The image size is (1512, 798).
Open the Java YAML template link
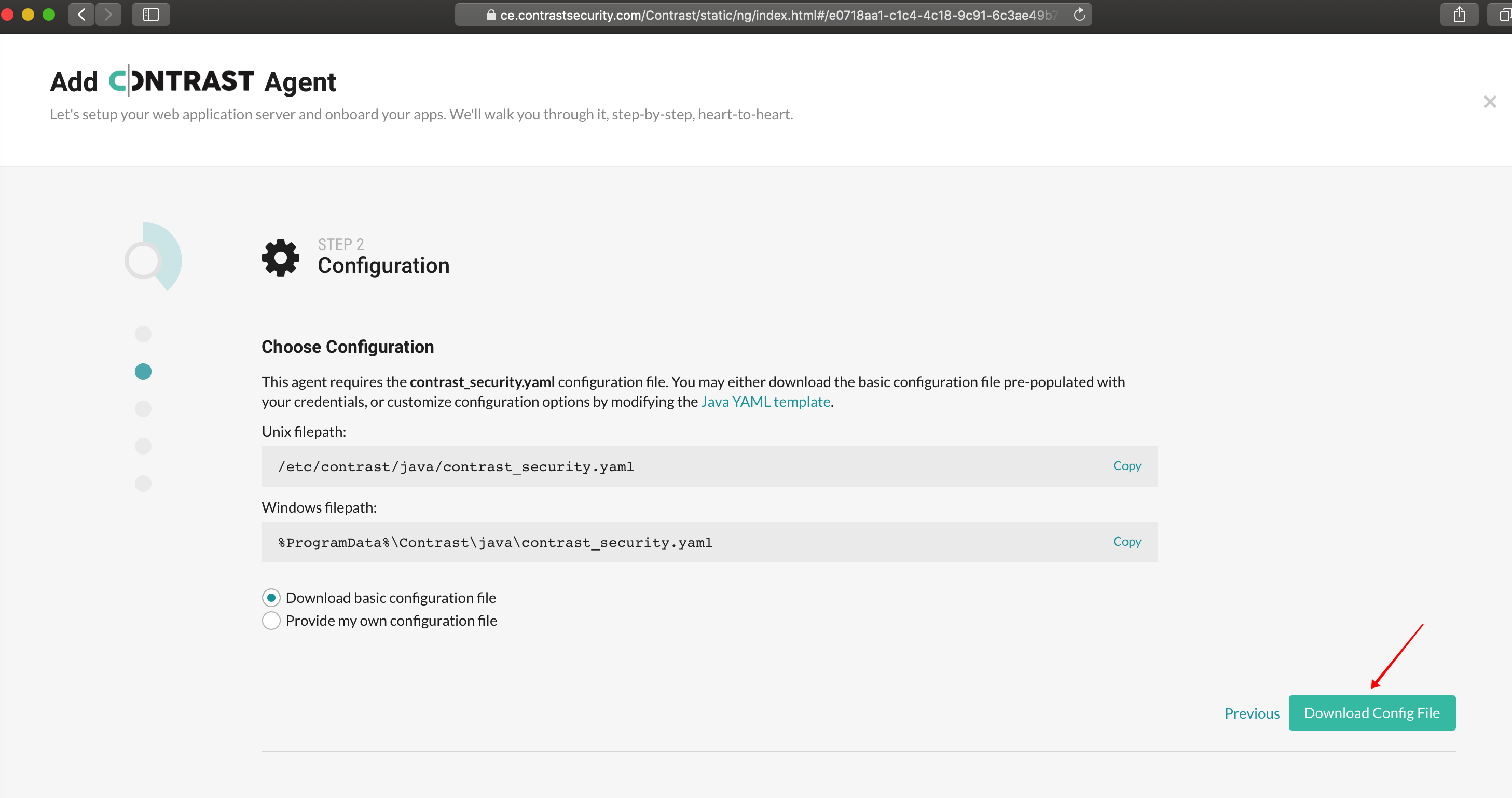tap(765, 402)
